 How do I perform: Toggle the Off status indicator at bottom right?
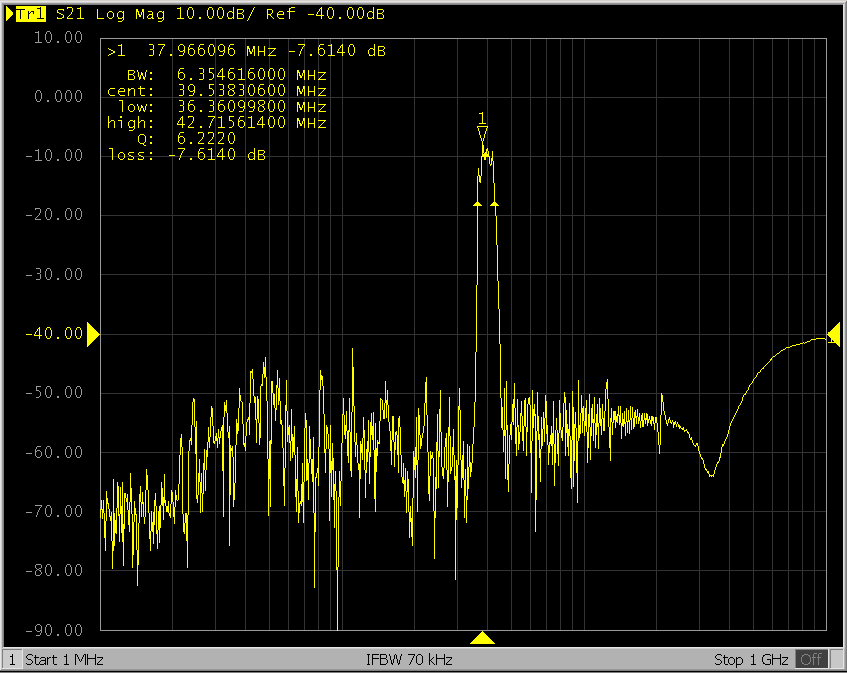pyautogui.click(x=811, y=660)
